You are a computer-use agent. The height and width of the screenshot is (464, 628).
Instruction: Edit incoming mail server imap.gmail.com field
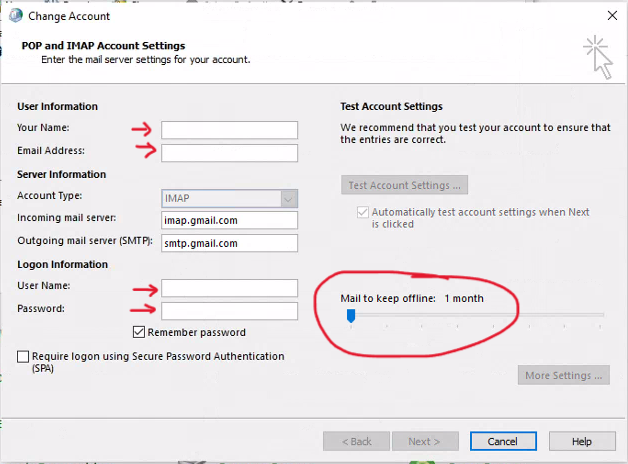pos(229,220)
